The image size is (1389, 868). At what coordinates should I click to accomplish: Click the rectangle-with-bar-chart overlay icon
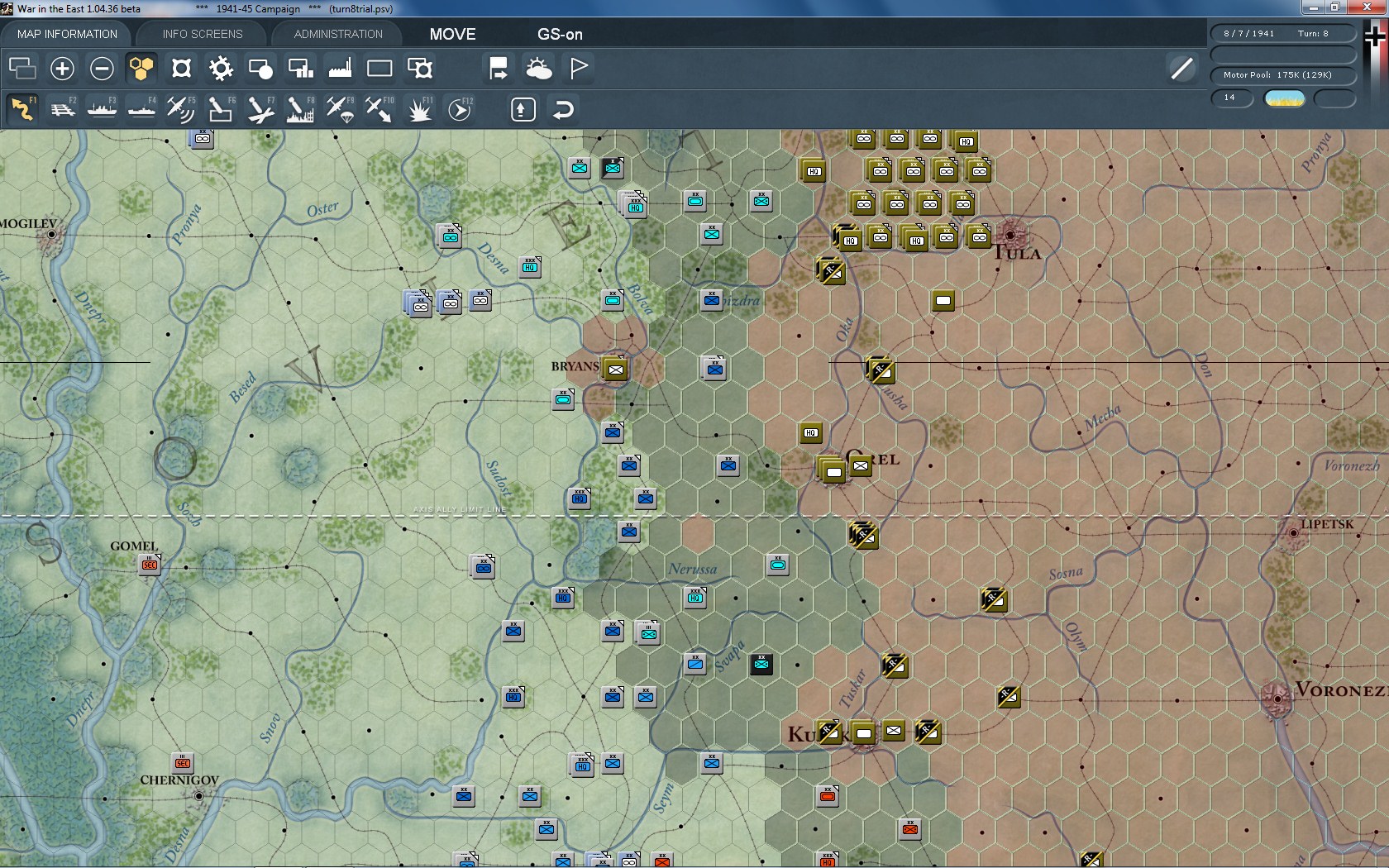(x=300, y=68)
